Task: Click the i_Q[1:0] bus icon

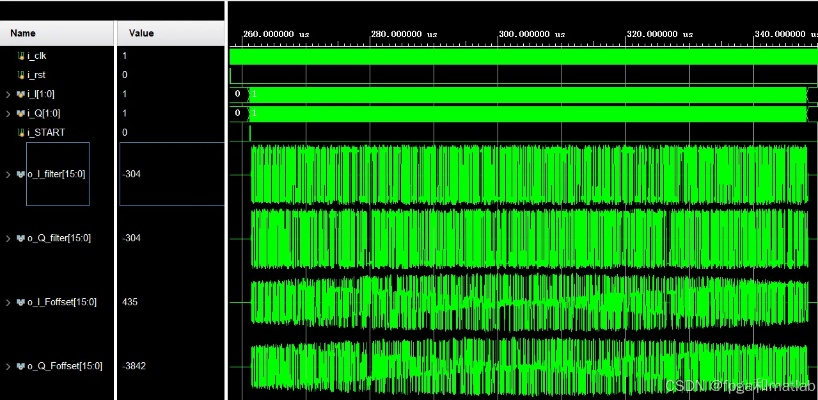Action: pyautogui.click(x=20, y=113)
